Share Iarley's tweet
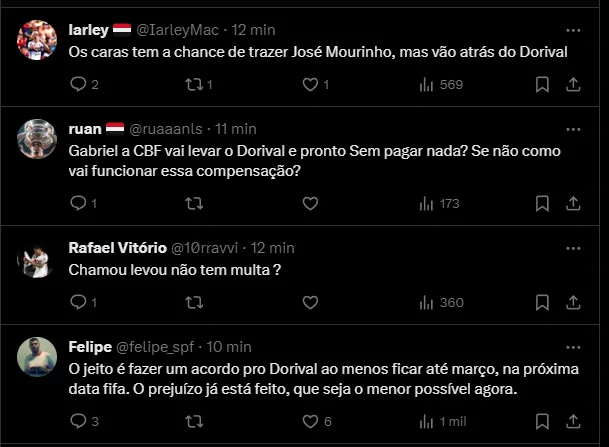 pyautogui.click(x=573, y=85)
